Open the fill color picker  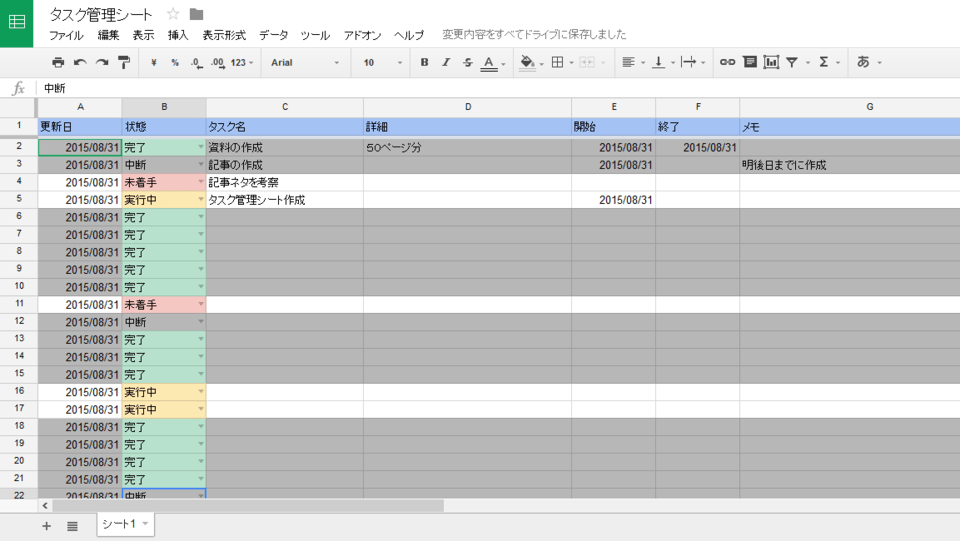tap(528, 63)
